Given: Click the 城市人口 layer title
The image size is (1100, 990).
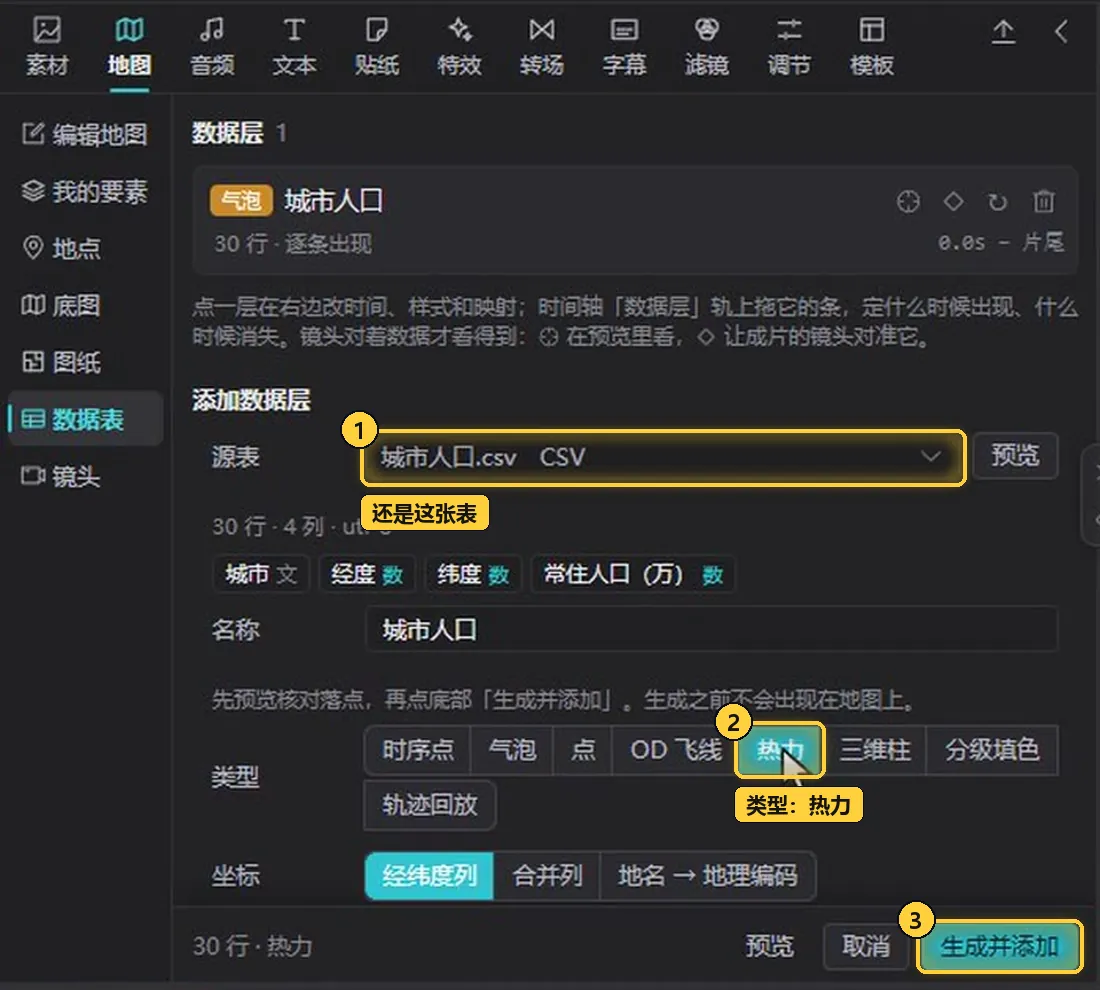Looking at the screenshot, I should pos(334,201).
